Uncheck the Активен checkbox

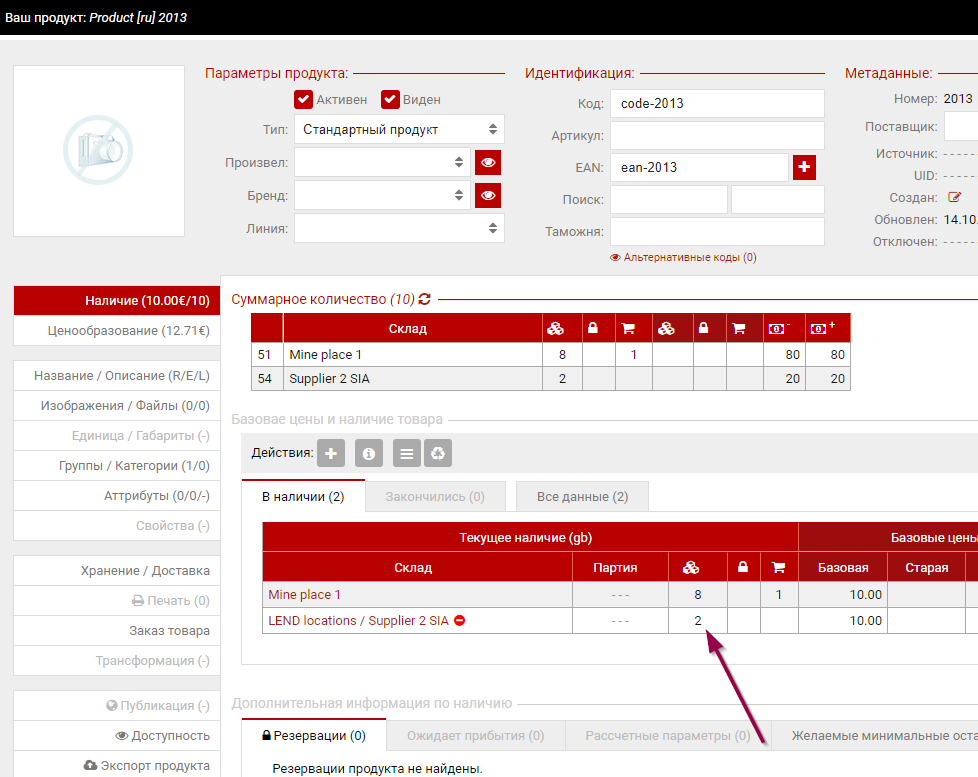pos(303,99)
